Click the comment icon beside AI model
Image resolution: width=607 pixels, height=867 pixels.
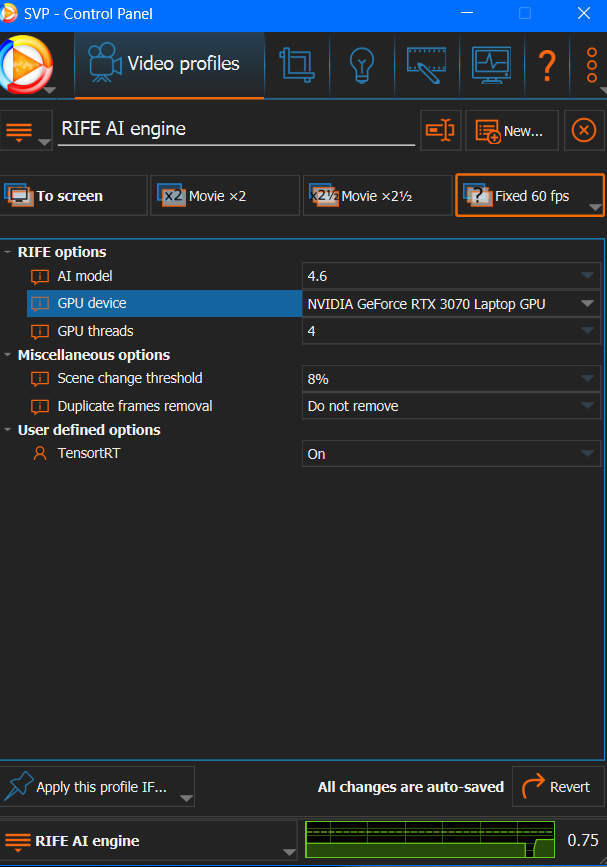(x=40, y=277)
